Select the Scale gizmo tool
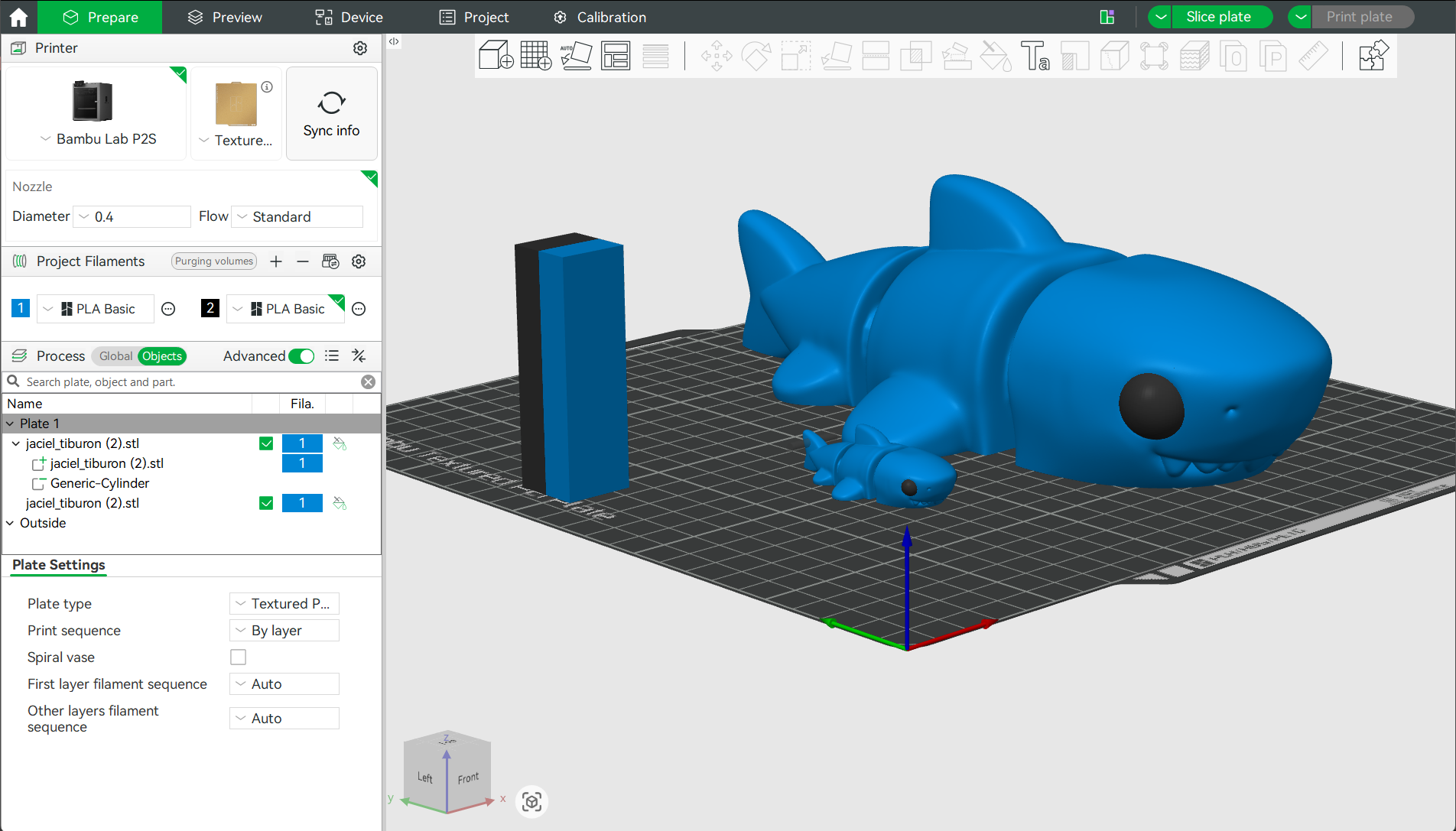Image resolution: width=1456 pixels, height=831 pixels. tap(796, 56)
